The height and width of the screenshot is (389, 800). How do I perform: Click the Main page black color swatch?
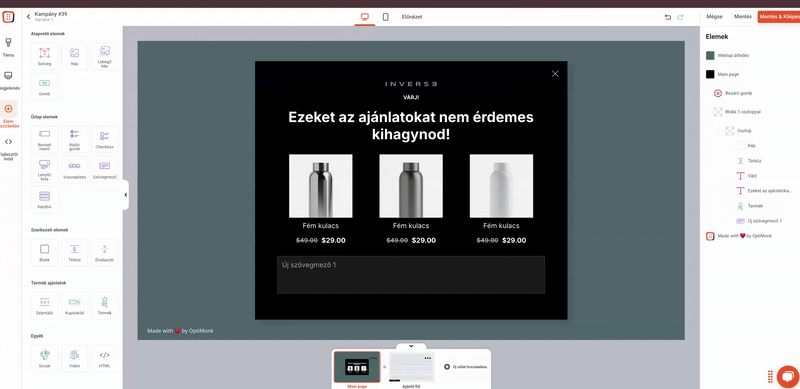point(710,74)
